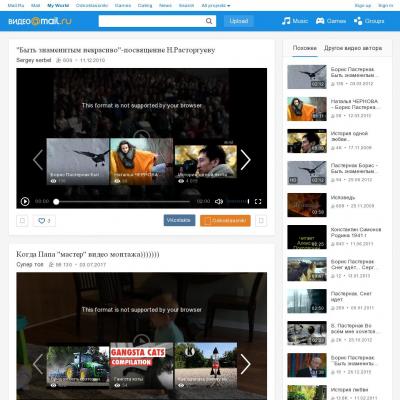Switch to the Похожие tab
Screen dimensions: 400x400
click(x=305, y=48)
